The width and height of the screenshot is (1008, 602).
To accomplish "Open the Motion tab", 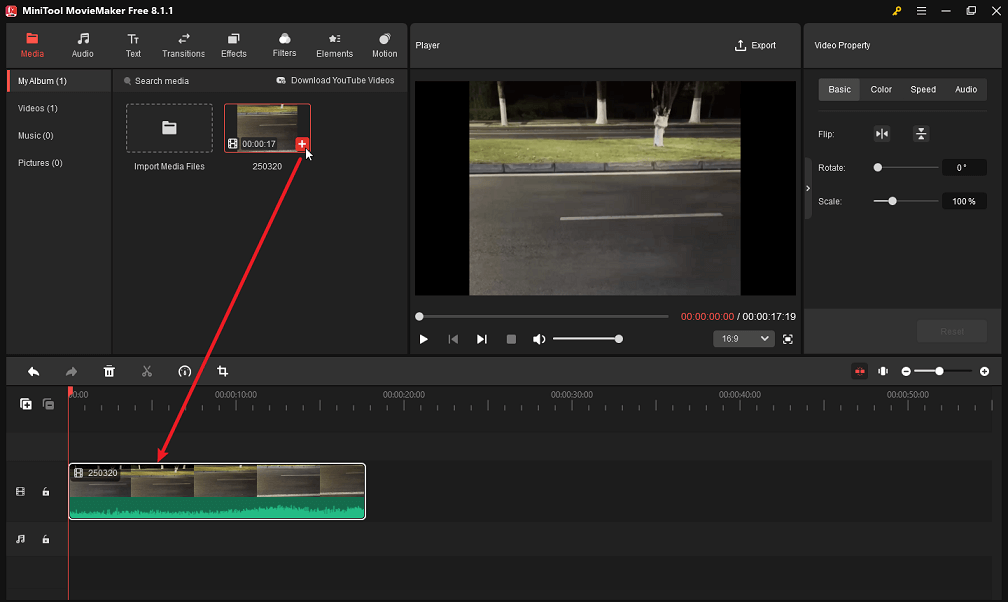I will click(x=384, y=45).
